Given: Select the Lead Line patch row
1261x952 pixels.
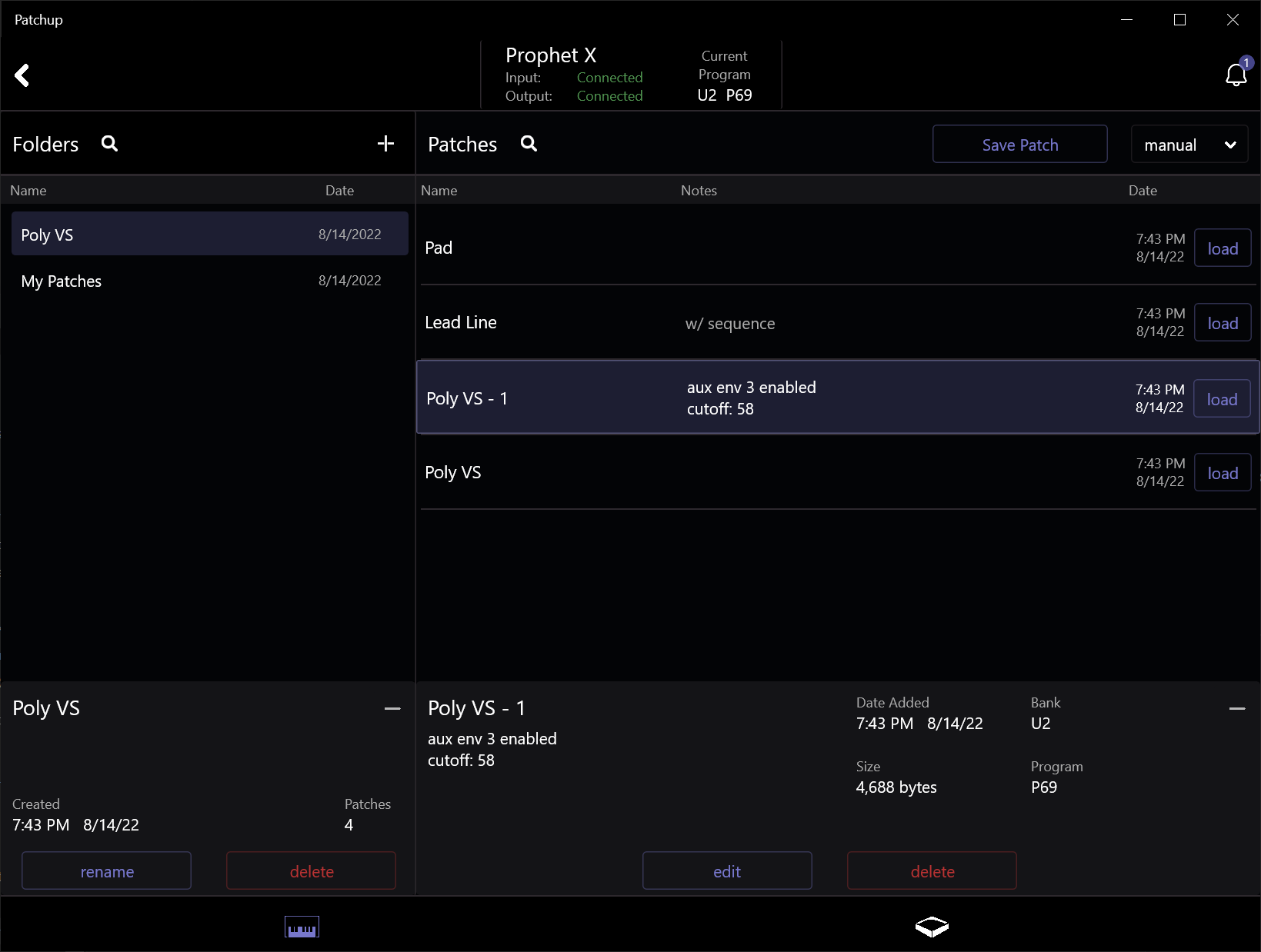Looking at the screenshot, I should [839, 322].
